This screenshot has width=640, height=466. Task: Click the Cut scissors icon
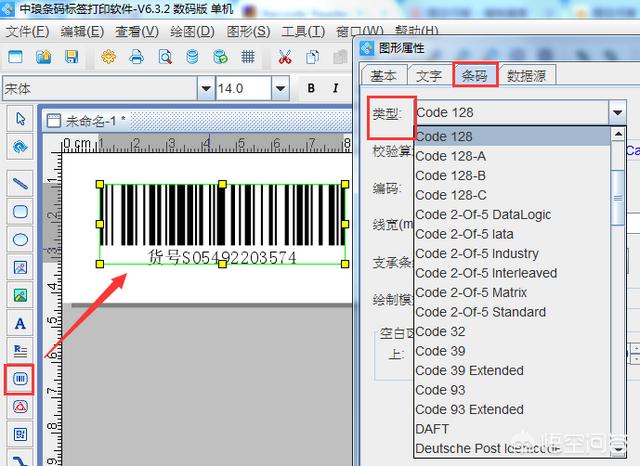pyautogui.click(x=285, y=56)
